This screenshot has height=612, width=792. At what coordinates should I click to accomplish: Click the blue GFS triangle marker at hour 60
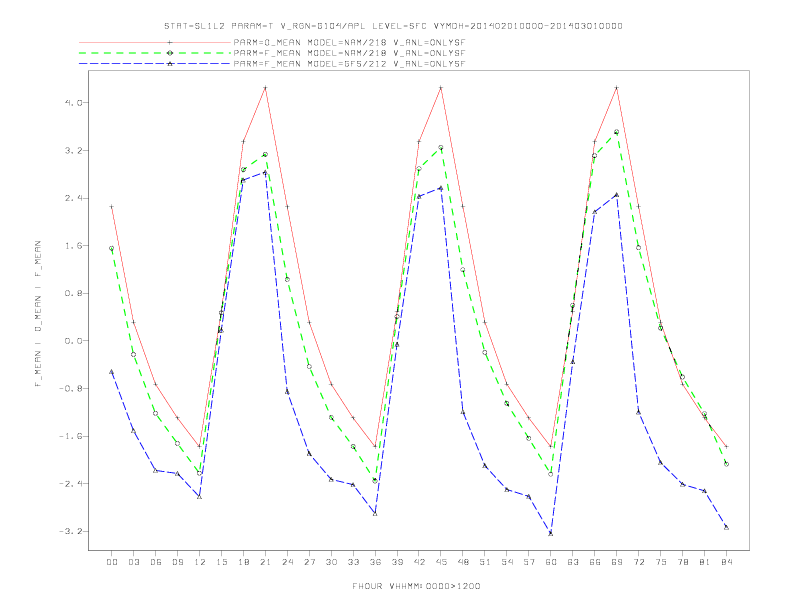(551, 533)
